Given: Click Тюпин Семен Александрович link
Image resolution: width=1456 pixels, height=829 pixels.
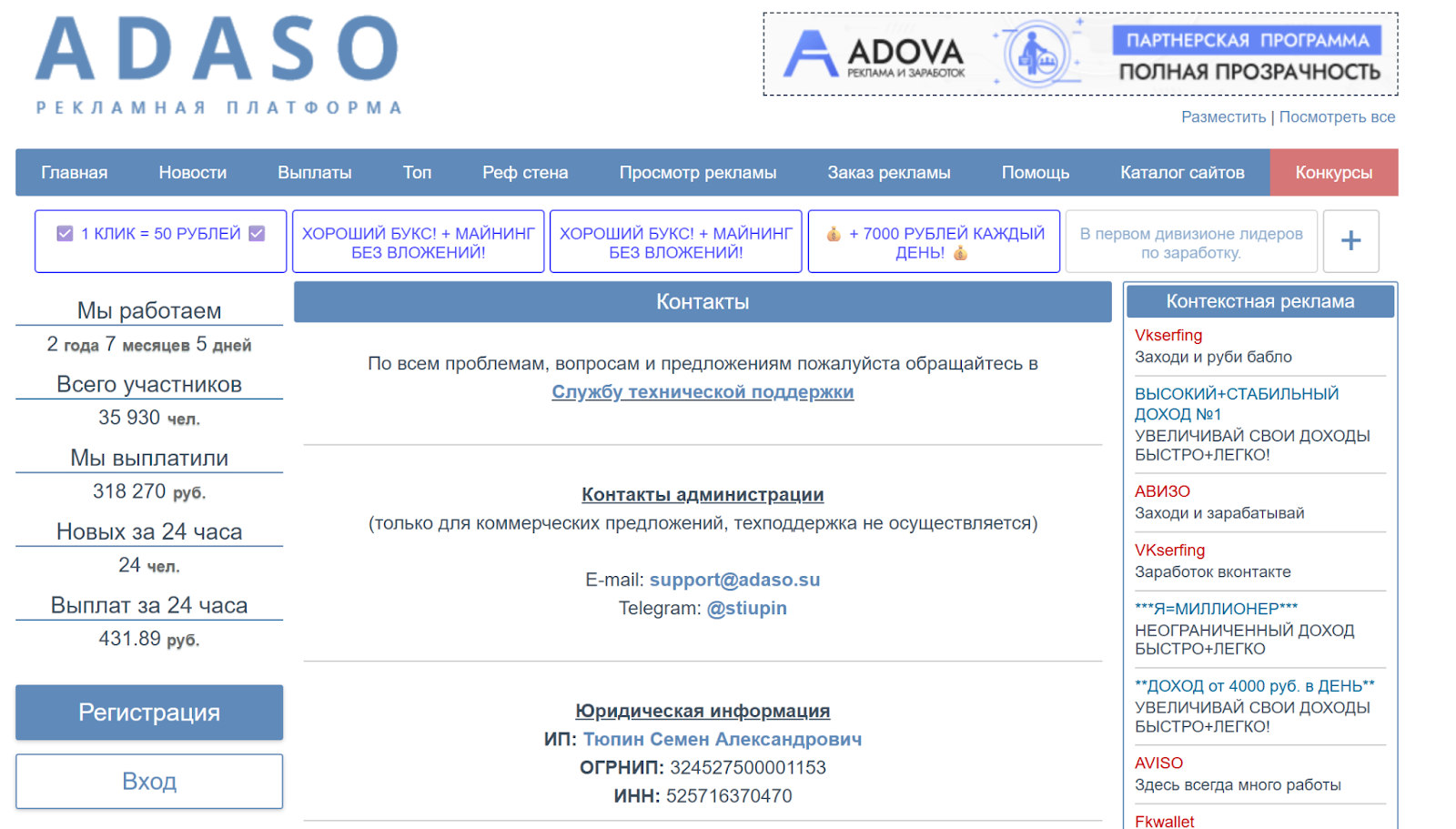Looking at the screenshot, I should (x=723, y=739).
